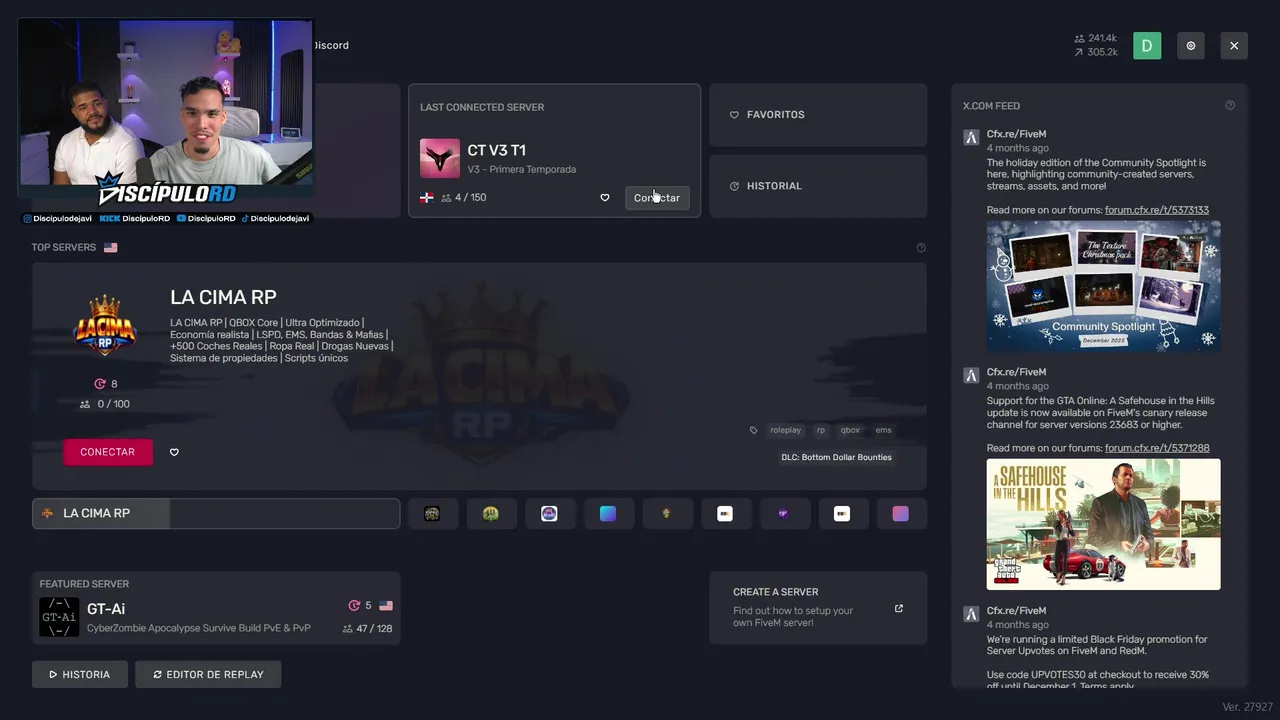Click external link icon in Create a Server
1280x720 pixels.
tap(899, 609)
